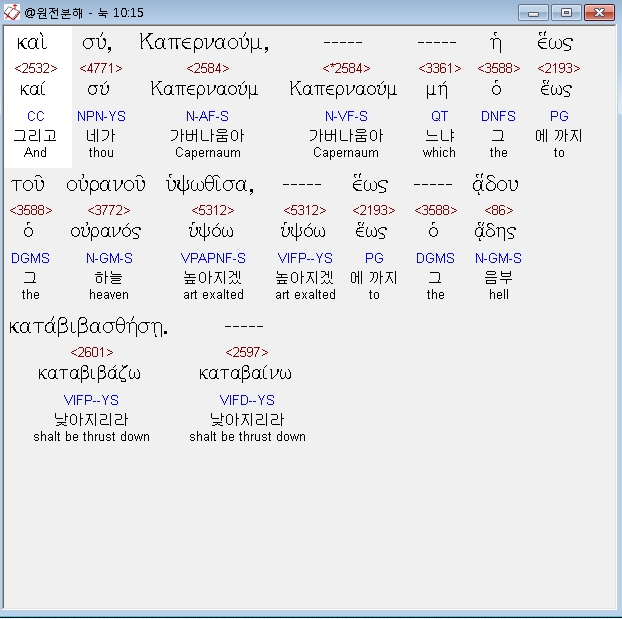Click the lemma ᾅδης
622x619 pixels.
pos(495,231)
